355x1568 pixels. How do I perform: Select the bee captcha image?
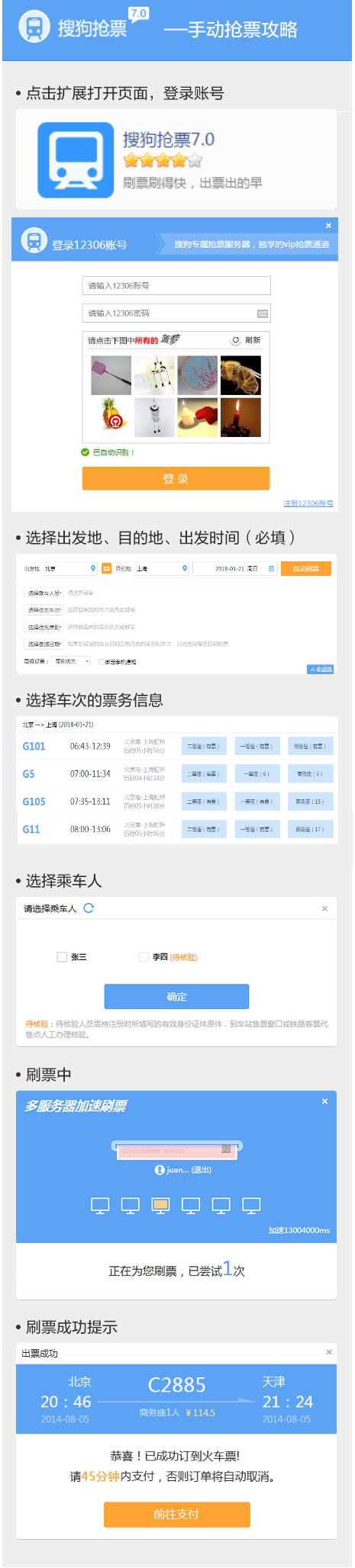point(240,375)
